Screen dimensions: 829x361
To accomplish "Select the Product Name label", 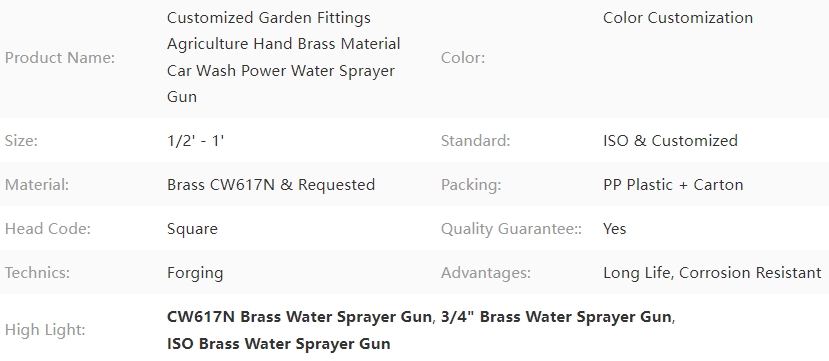I will click(x=60, y=58).
